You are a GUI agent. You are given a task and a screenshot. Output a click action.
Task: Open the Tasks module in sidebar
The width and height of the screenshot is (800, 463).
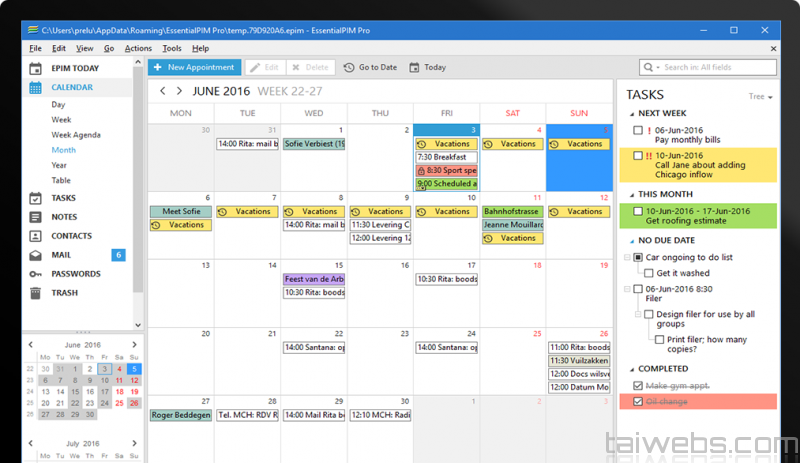coord(63,198)
